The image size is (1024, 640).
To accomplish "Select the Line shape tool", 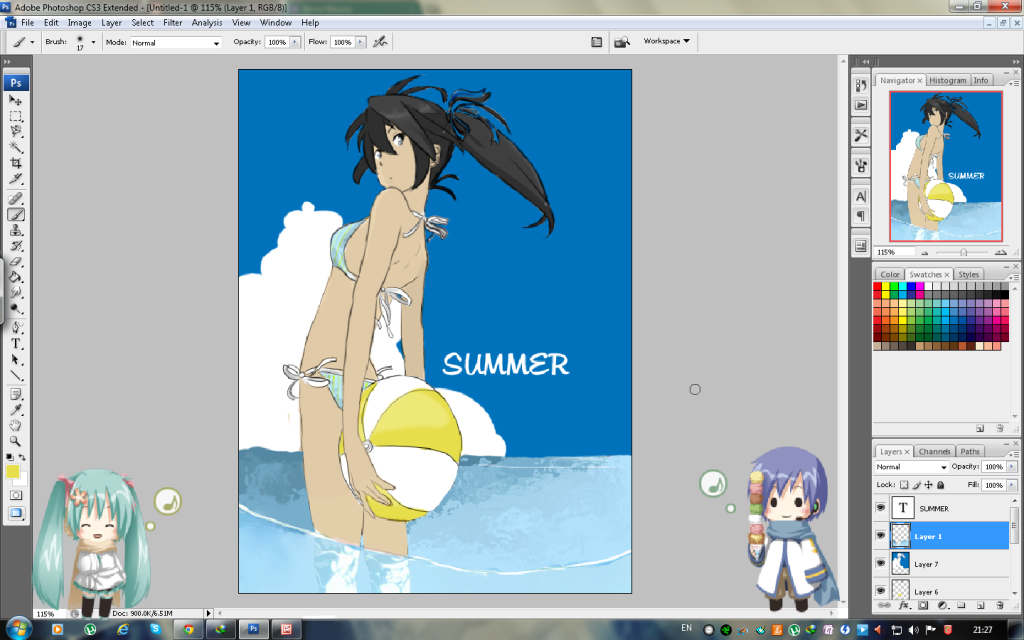I will click(x=16, y=376).
